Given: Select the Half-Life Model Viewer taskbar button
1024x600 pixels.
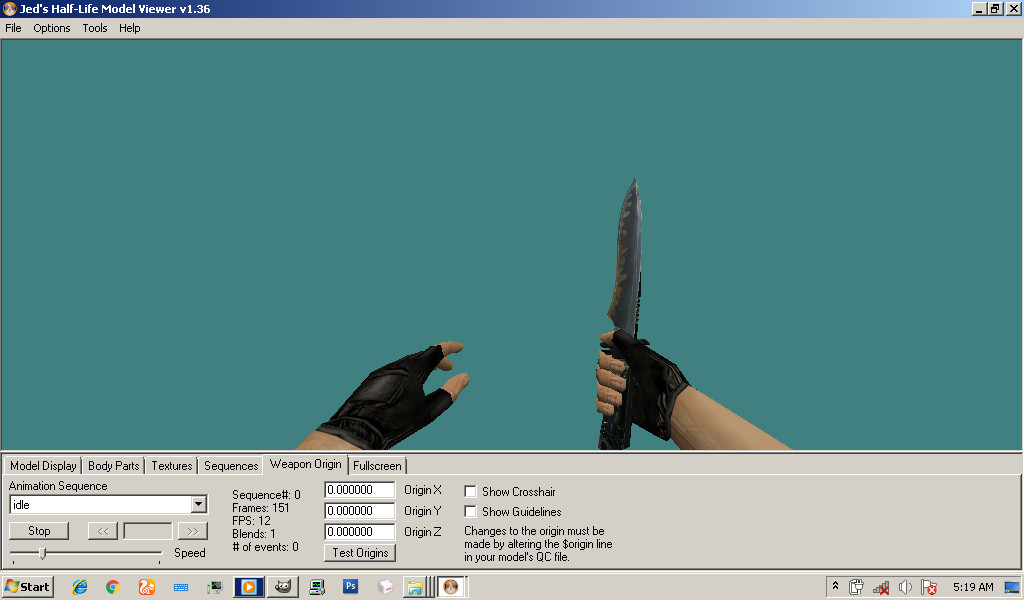Looking at the screenshot, I should (x=450, y=587).
